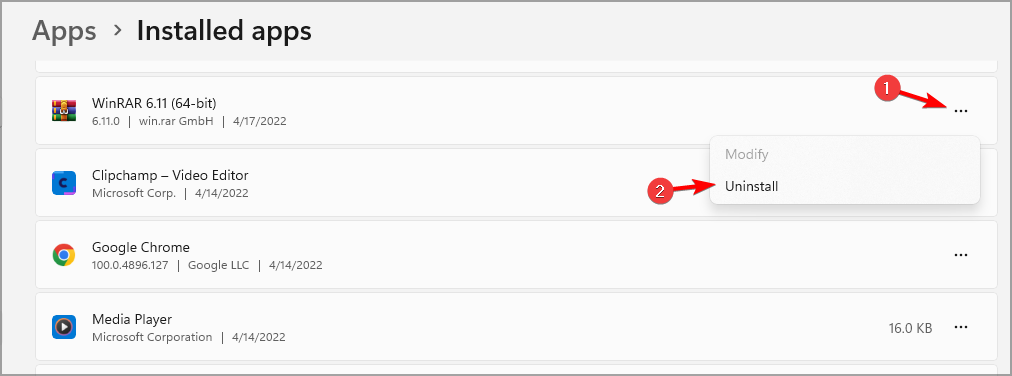Go back to the Apps breadcrumb
1012x376 pixels.
tap(64, 30)
